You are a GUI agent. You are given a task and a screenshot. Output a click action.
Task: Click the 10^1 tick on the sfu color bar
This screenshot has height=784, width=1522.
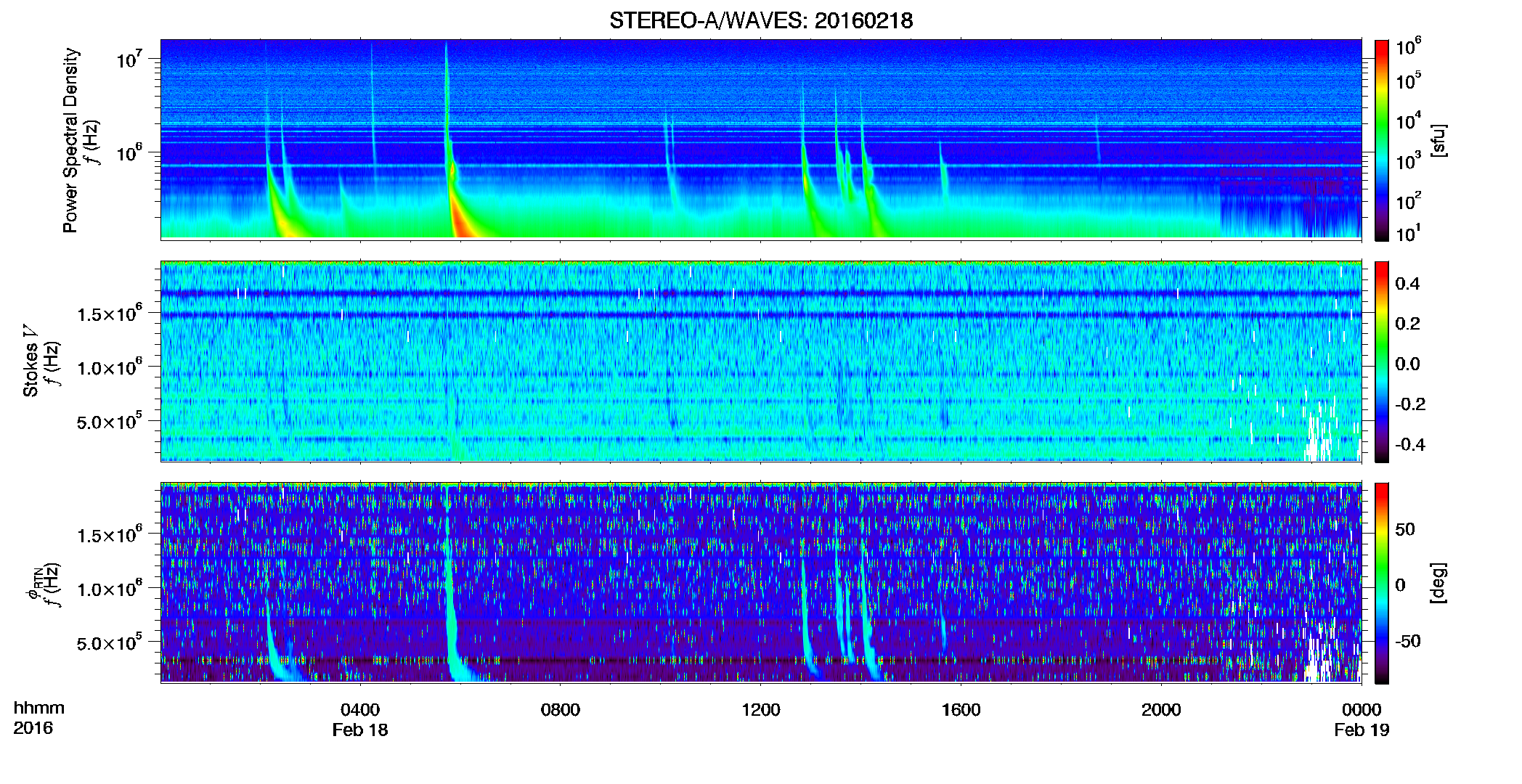pyautogui.click(x=1409, y=233)
